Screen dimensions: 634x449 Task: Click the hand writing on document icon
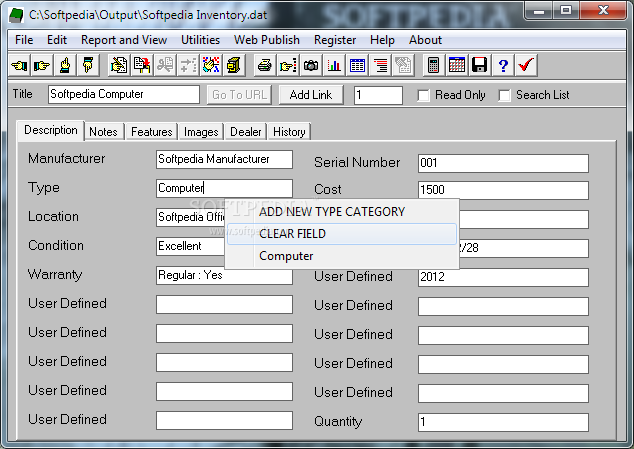pos(119,65)
